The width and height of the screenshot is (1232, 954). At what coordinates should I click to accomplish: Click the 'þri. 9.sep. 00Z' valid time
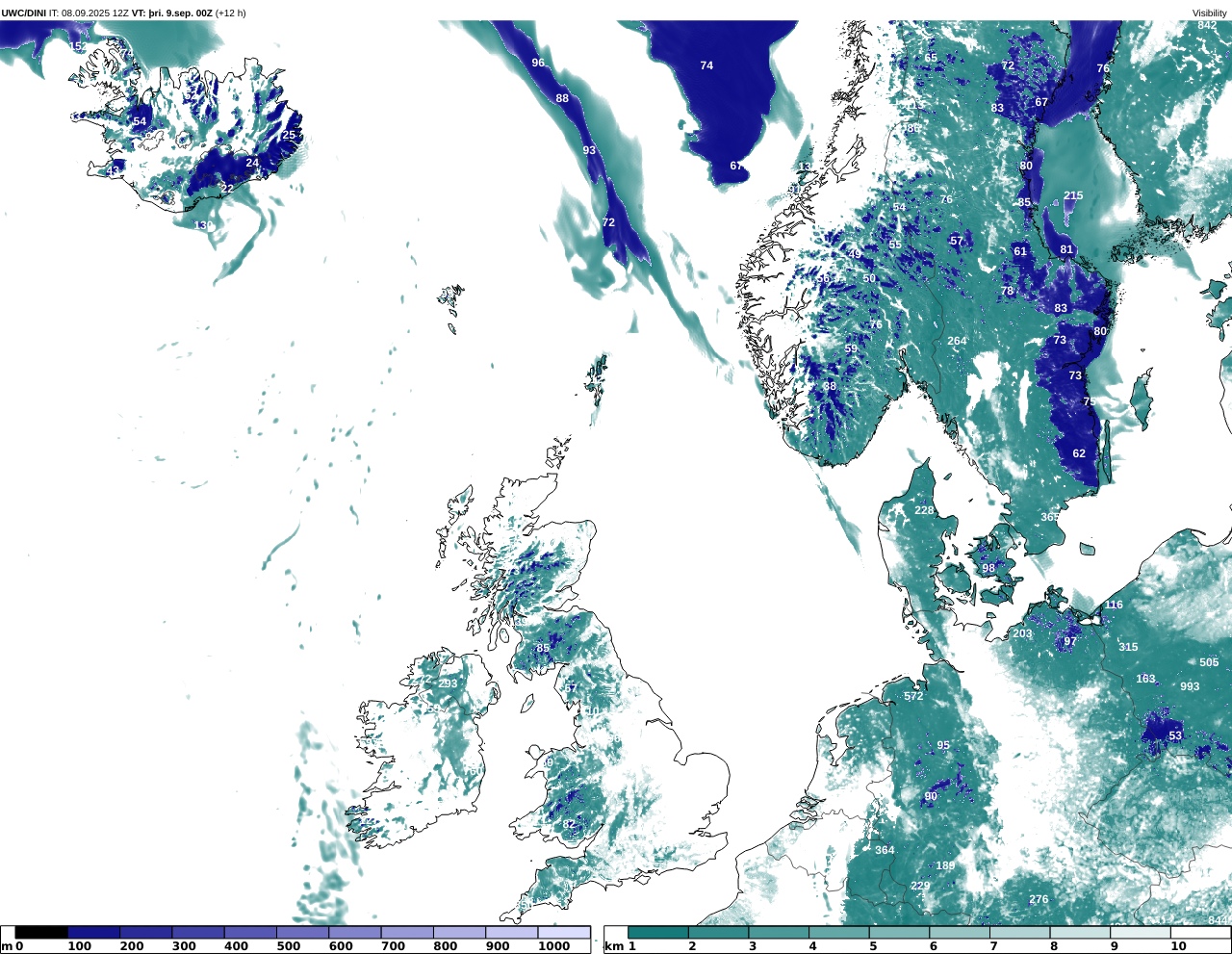(x=180, y=13)
